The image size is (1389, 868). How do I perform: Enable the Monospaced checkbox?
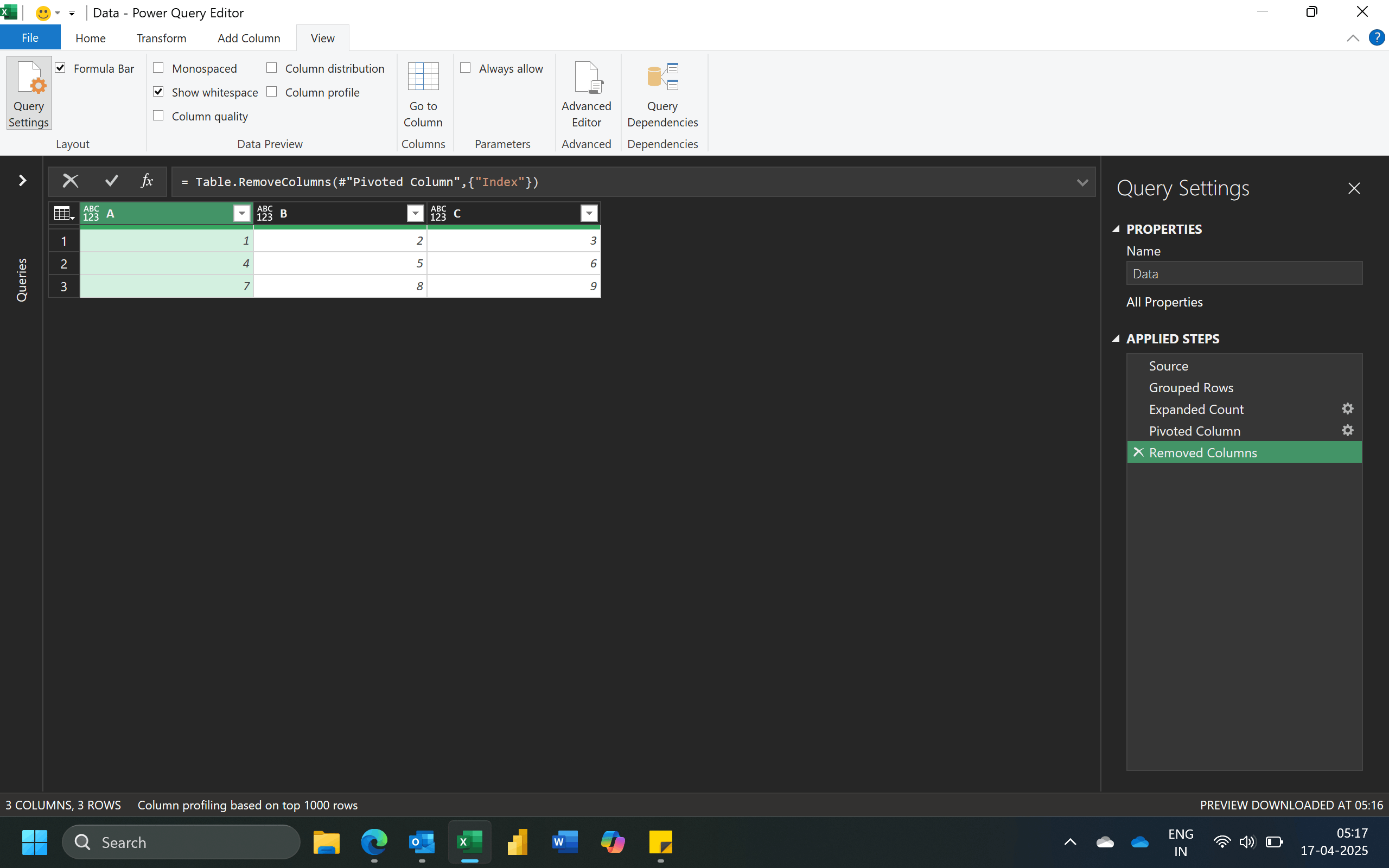(x=159, y=68)
